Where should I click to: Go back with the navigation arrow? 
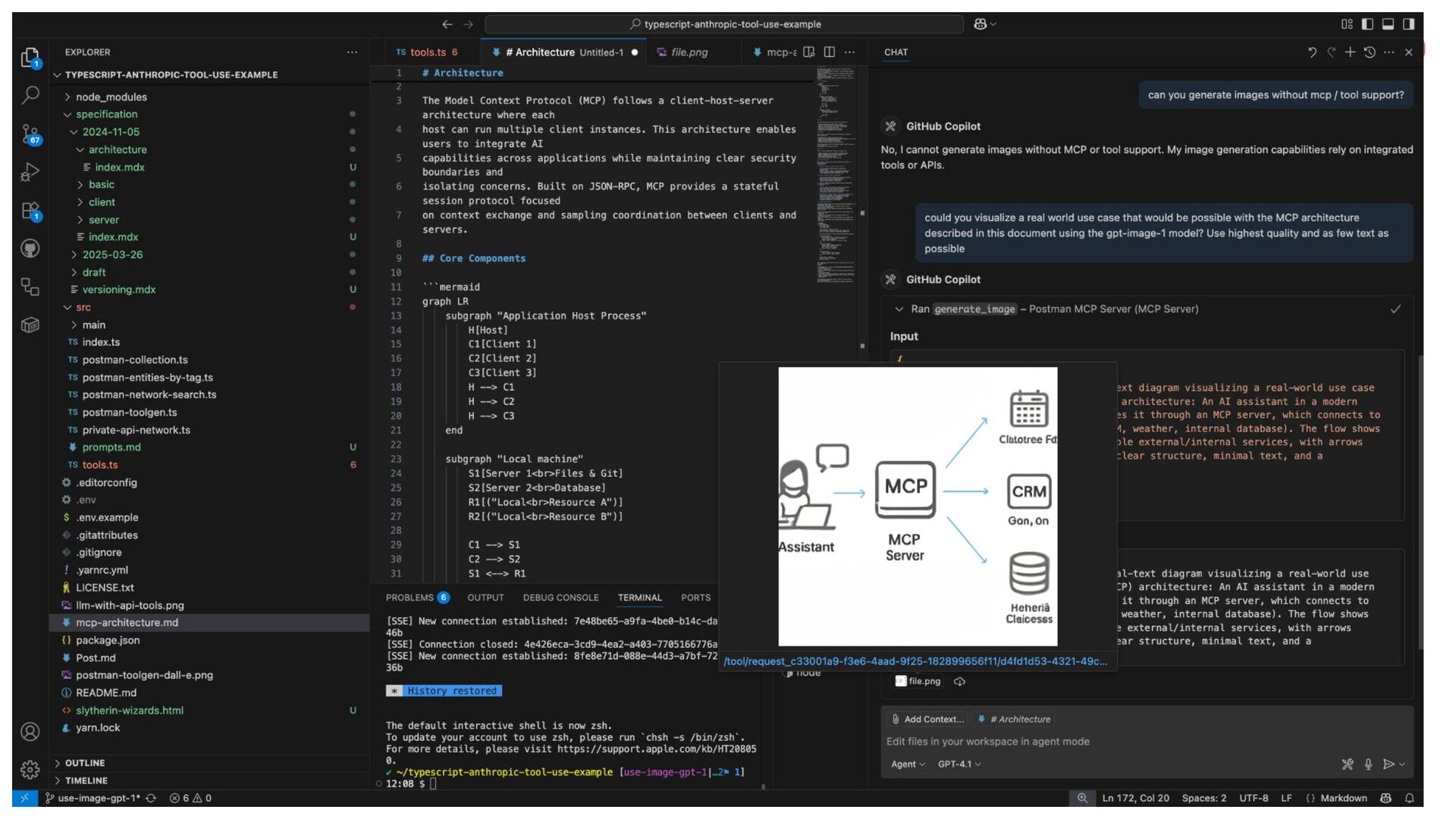coord(447,24)
